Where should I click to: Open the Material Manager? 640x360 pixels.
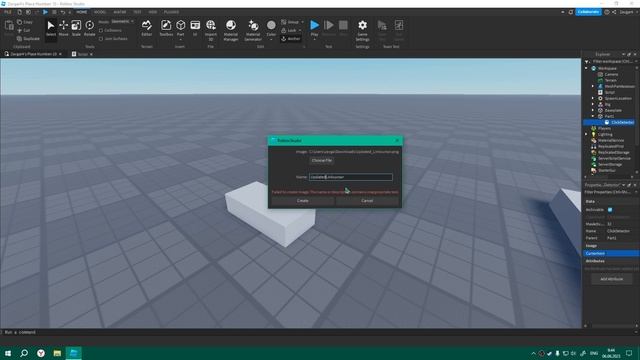click(x=231, y=30)
